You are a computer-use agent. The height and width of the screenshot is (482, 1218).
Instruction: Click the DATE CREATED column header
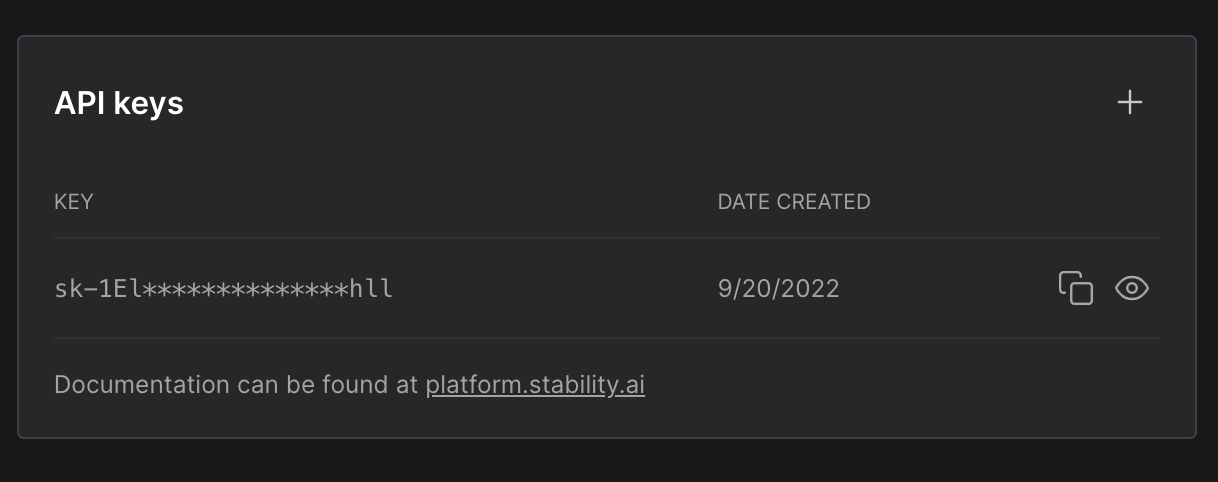pyautogui.click(x=794, y=202)
